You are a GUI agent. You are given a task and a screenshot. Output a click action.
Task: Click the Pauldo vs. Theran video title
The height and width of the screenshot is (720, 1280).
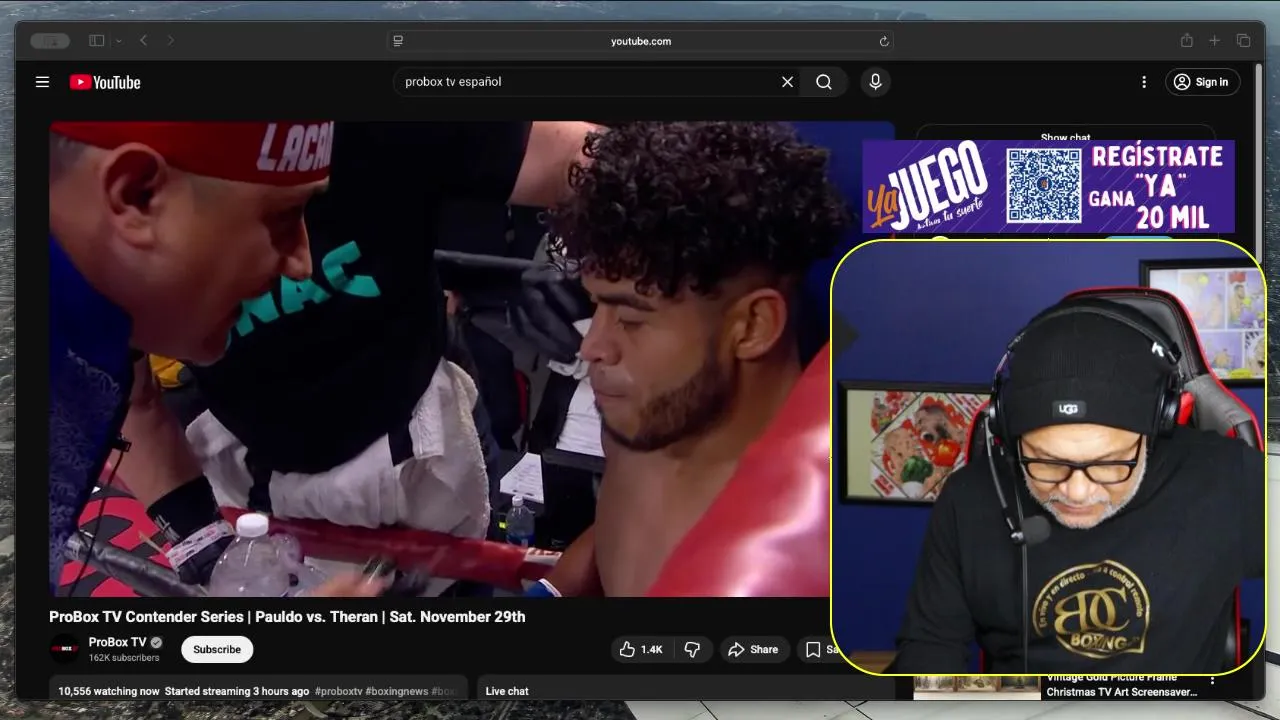click(x=287, y=617)
